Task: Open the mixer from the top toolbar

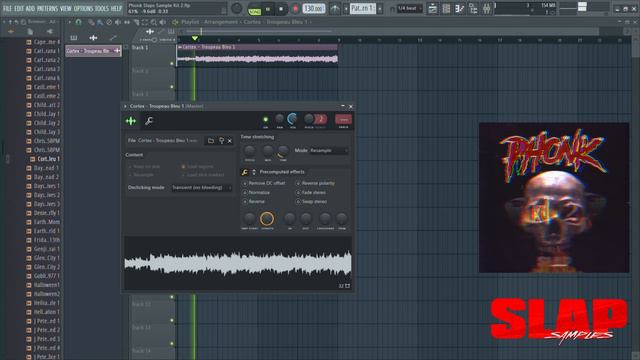Action: tap(487, 8)
